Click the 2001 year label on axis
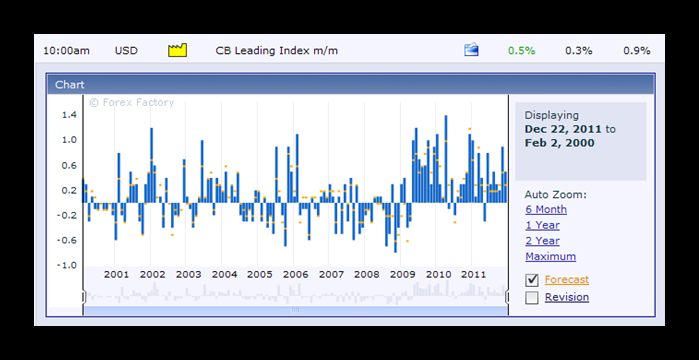Viewport: 699px width, 360px height. (x=116, y=274)
